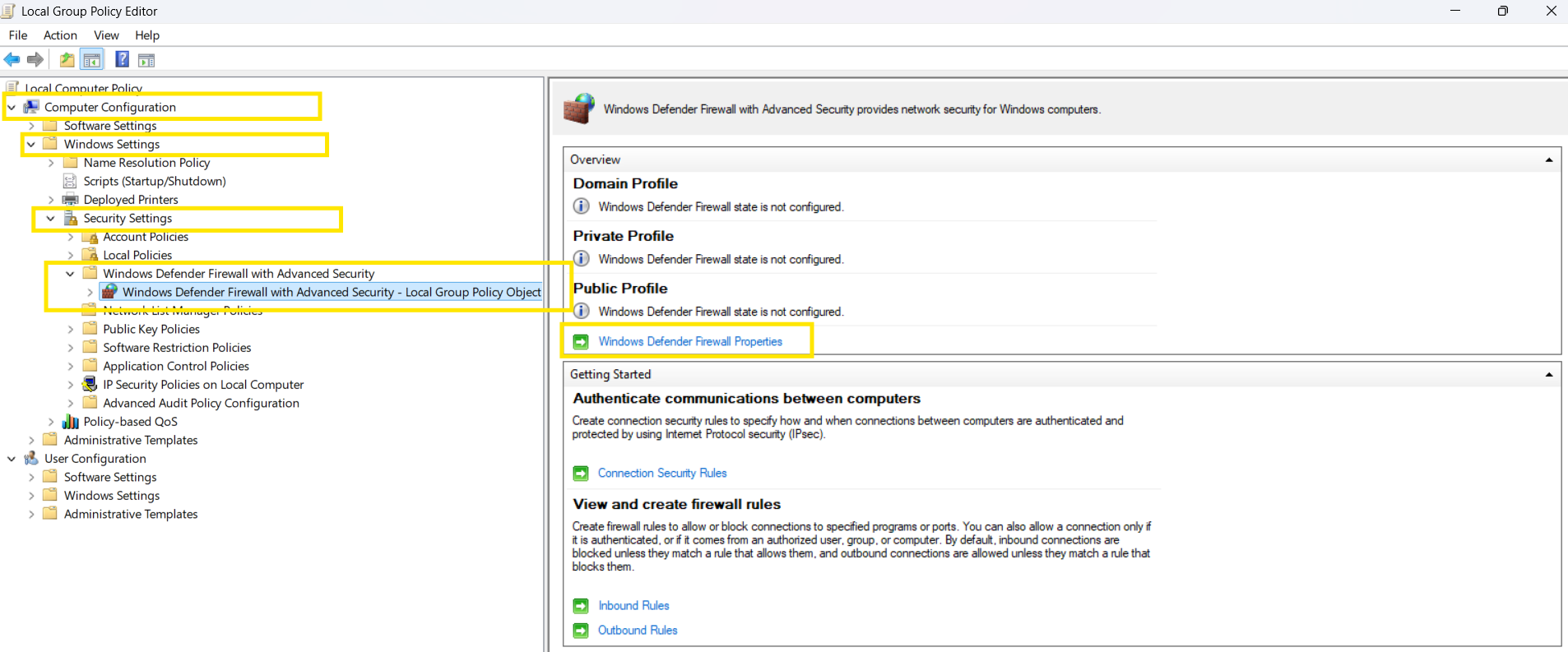Screen dimensions: 1568x652
Task: Select the Application Control Policies tree row
Action: point(176,366)
